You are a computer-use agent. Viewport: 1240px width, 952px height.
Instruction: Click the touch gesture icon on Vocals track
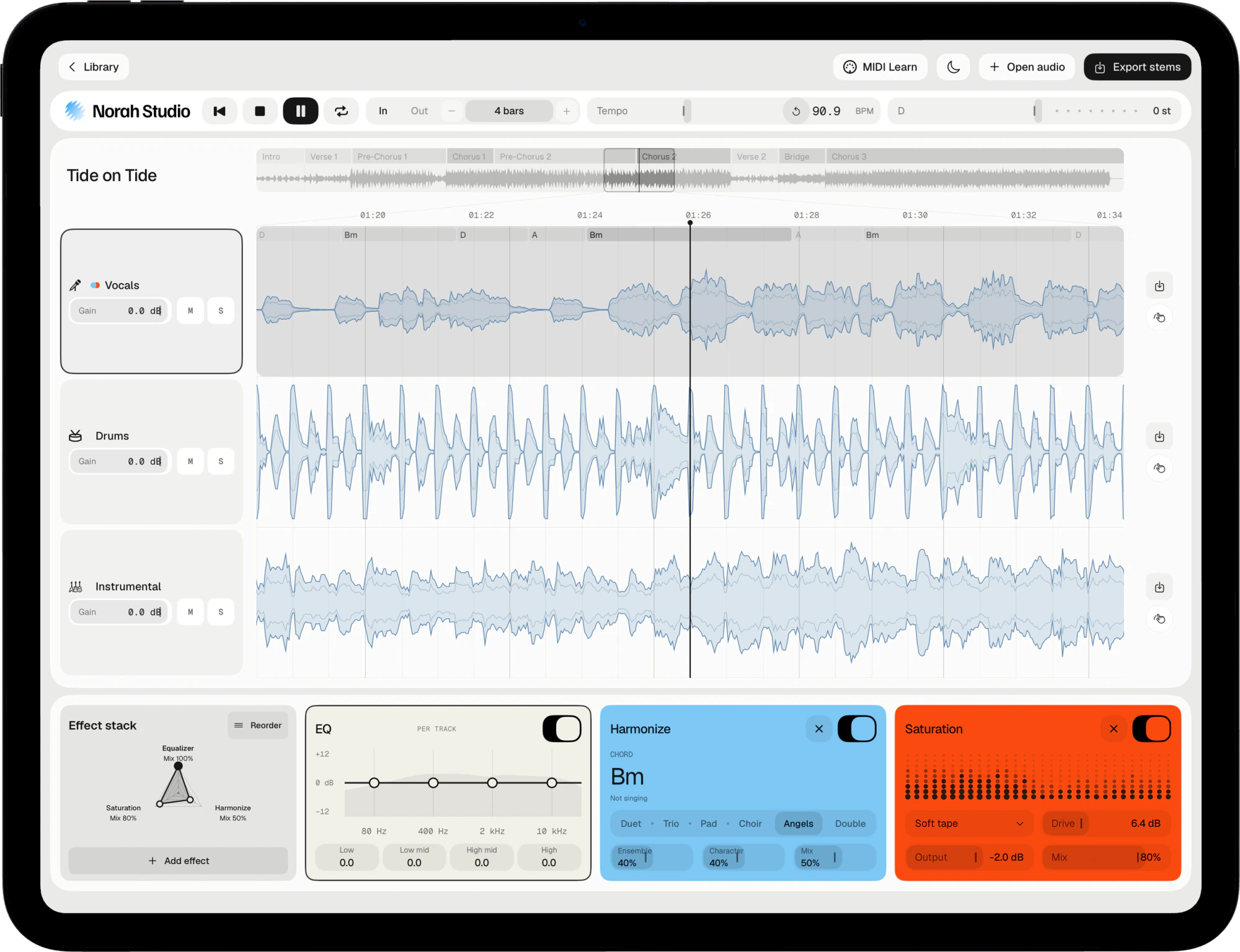pyautogui.click(x=1159, y=318)
